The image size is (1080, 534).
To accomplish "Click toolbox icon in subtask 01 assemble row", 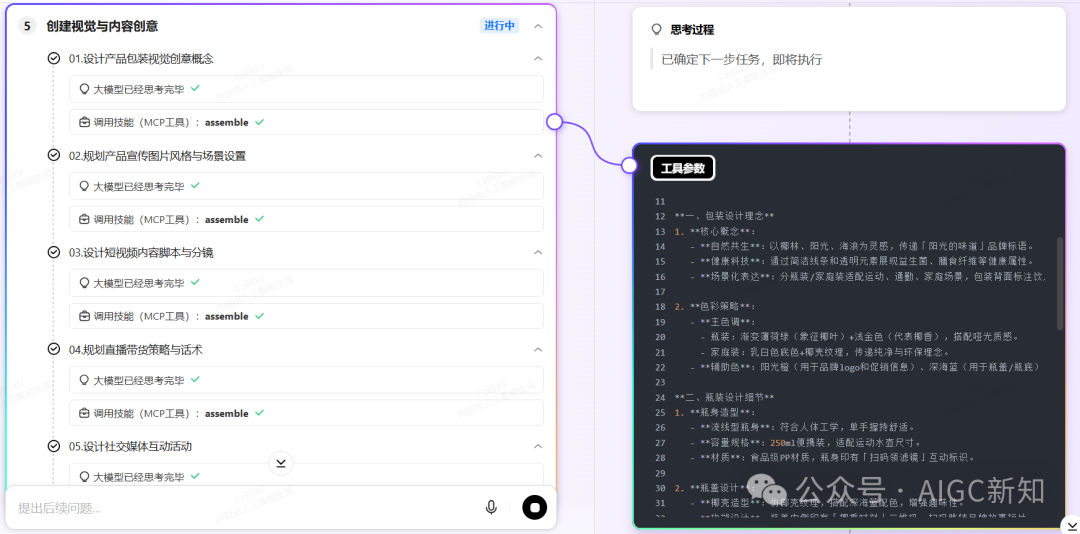I will point(85,122).
